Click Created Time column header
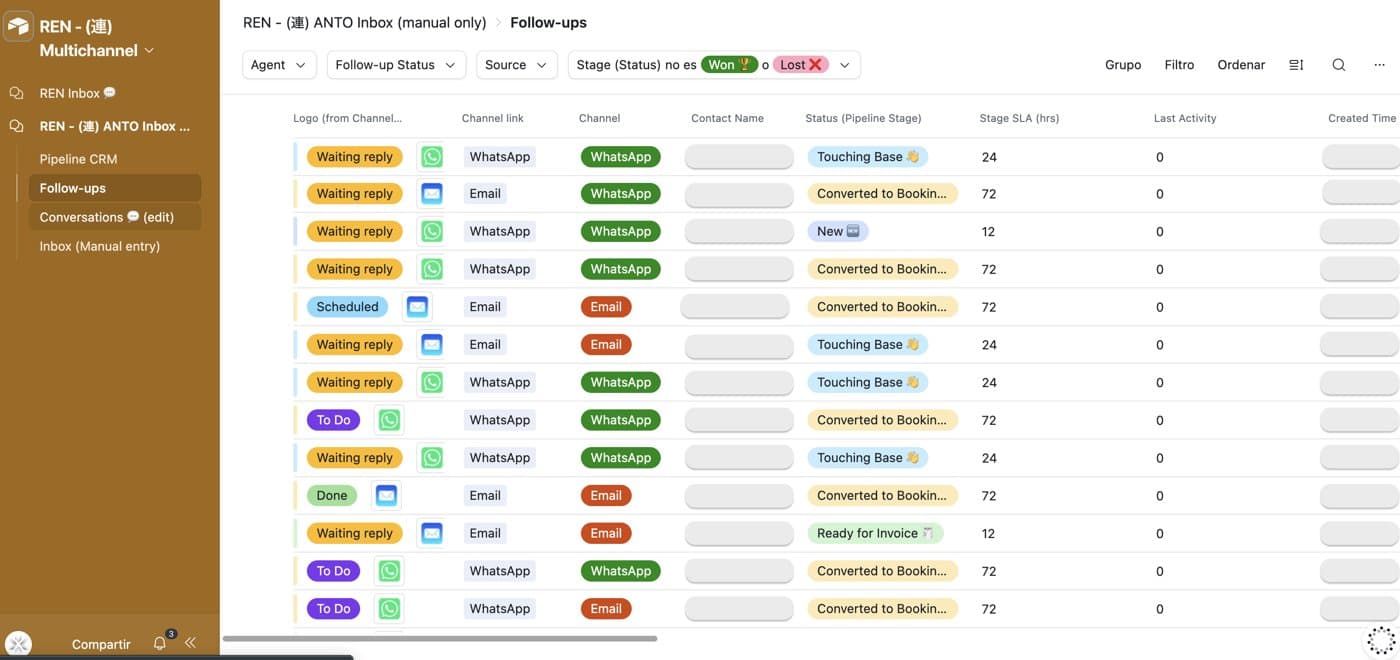Viewport: 1400px width, 660px height. point(1362,118)
